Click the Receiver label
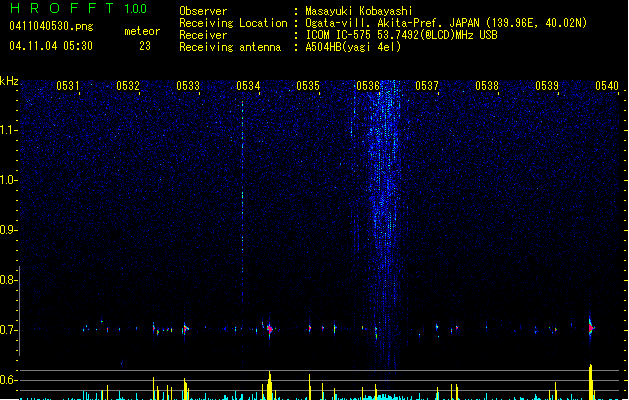 [203, 35]
